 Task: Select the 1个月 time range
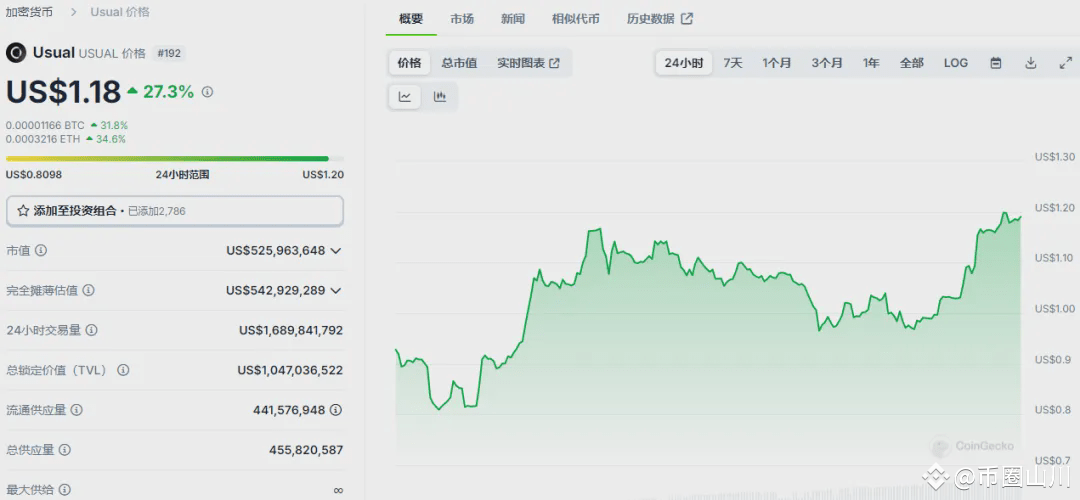(x=777, y=63)
